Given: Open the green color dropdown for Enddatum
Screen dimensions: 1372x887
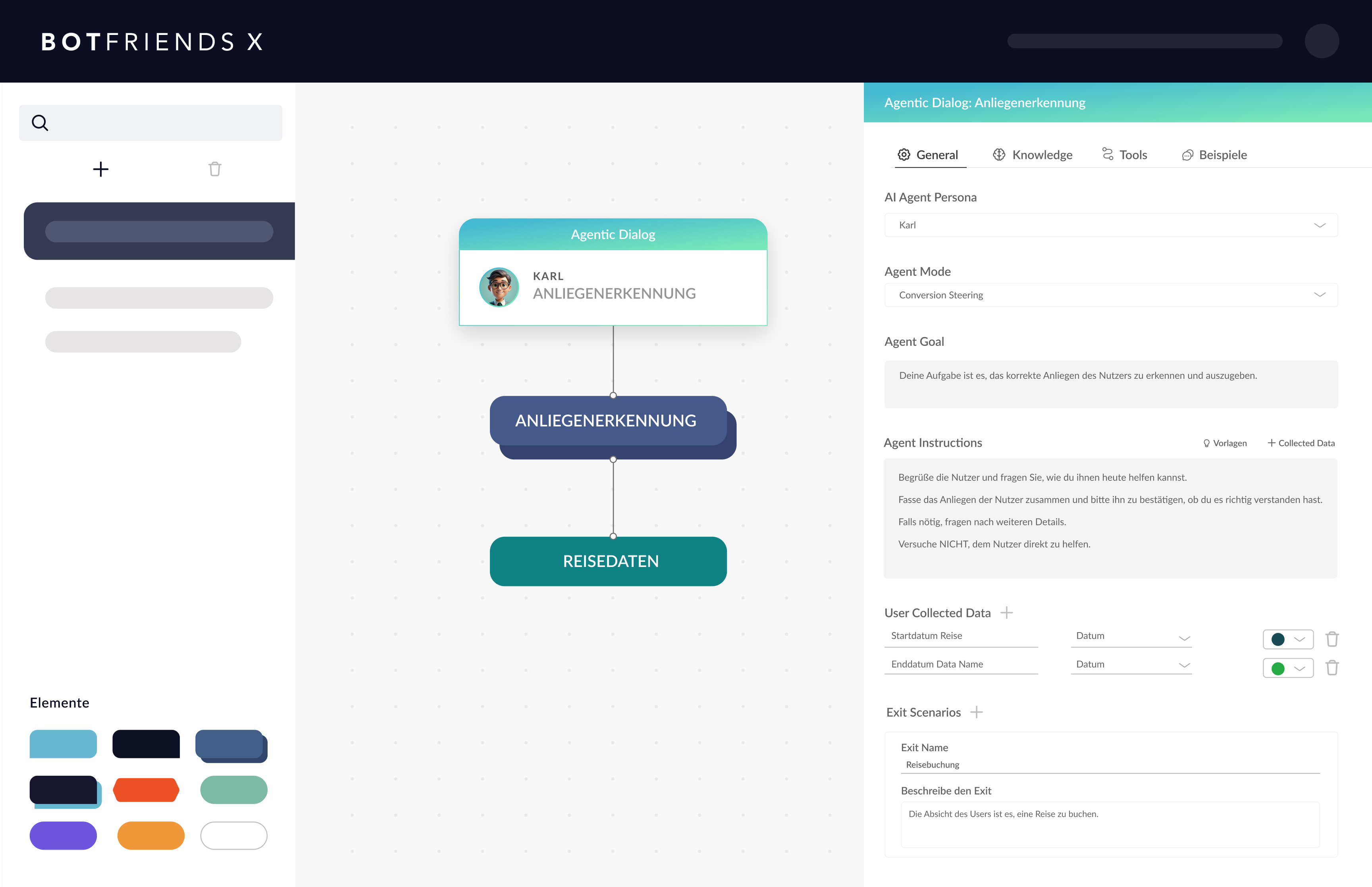Looking at the screenshot, I should click(x=1288, y=668).
